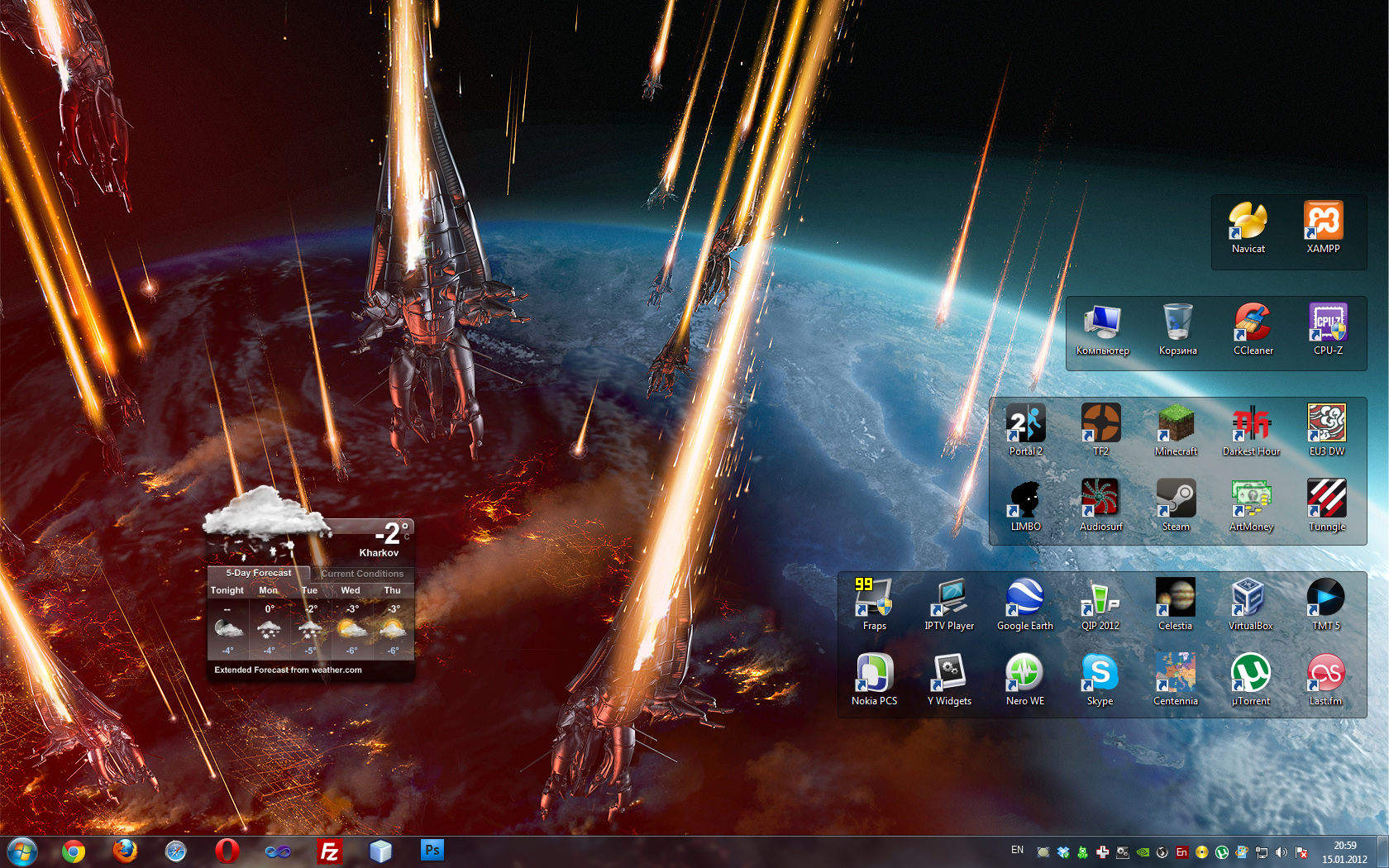Open the red En tray icon
1389x868 pixels.
[1182, 852]
